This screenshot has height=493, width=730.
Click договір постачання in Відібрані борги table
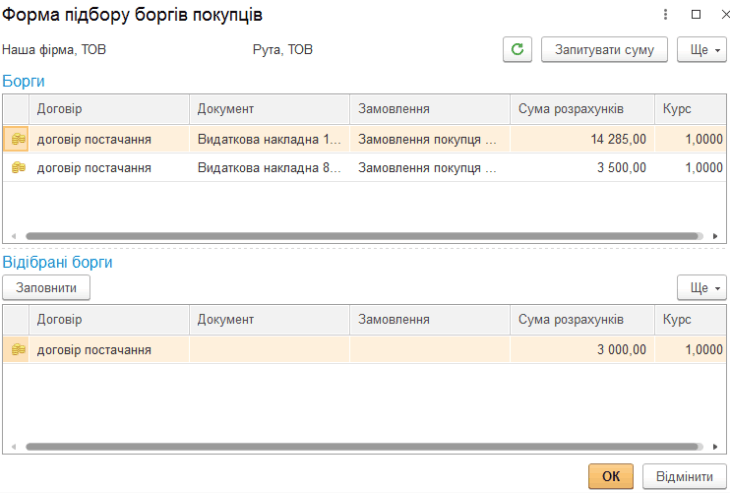94,350
